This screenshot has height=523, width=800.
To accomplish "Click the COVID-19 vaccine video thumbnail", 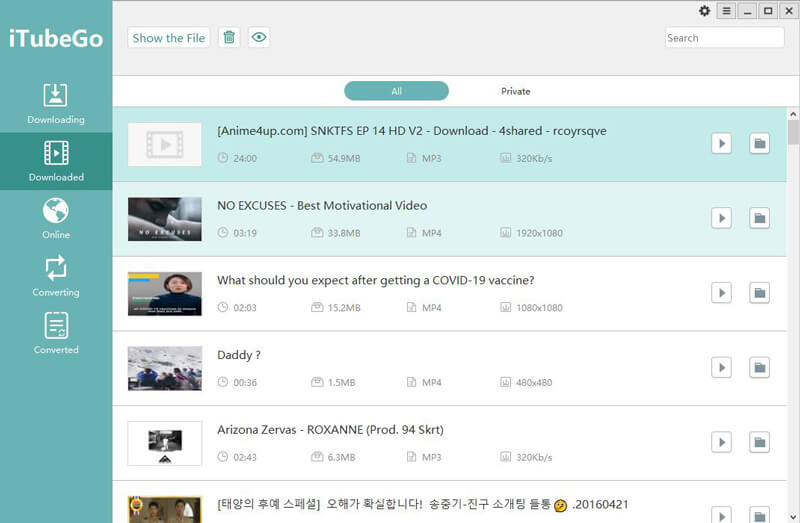I will click(165, 294).
